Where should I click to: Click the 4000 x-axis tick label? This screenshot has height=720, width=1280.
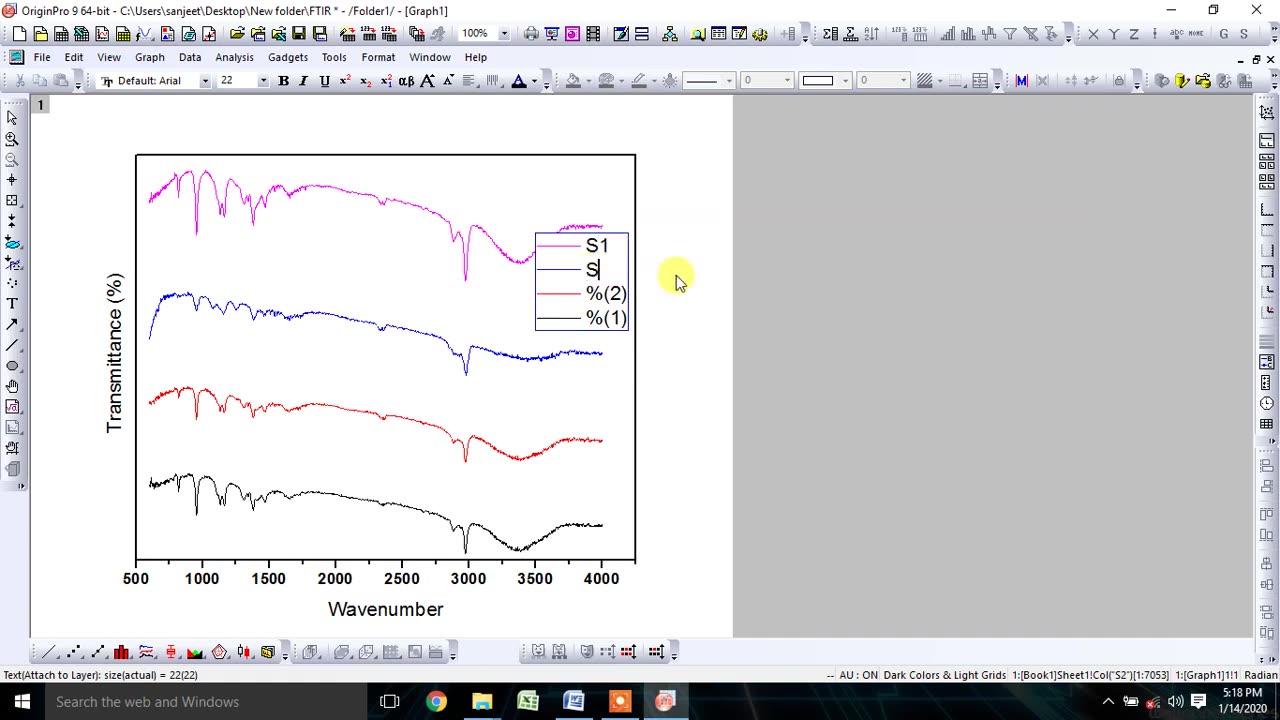click(601, 578)
